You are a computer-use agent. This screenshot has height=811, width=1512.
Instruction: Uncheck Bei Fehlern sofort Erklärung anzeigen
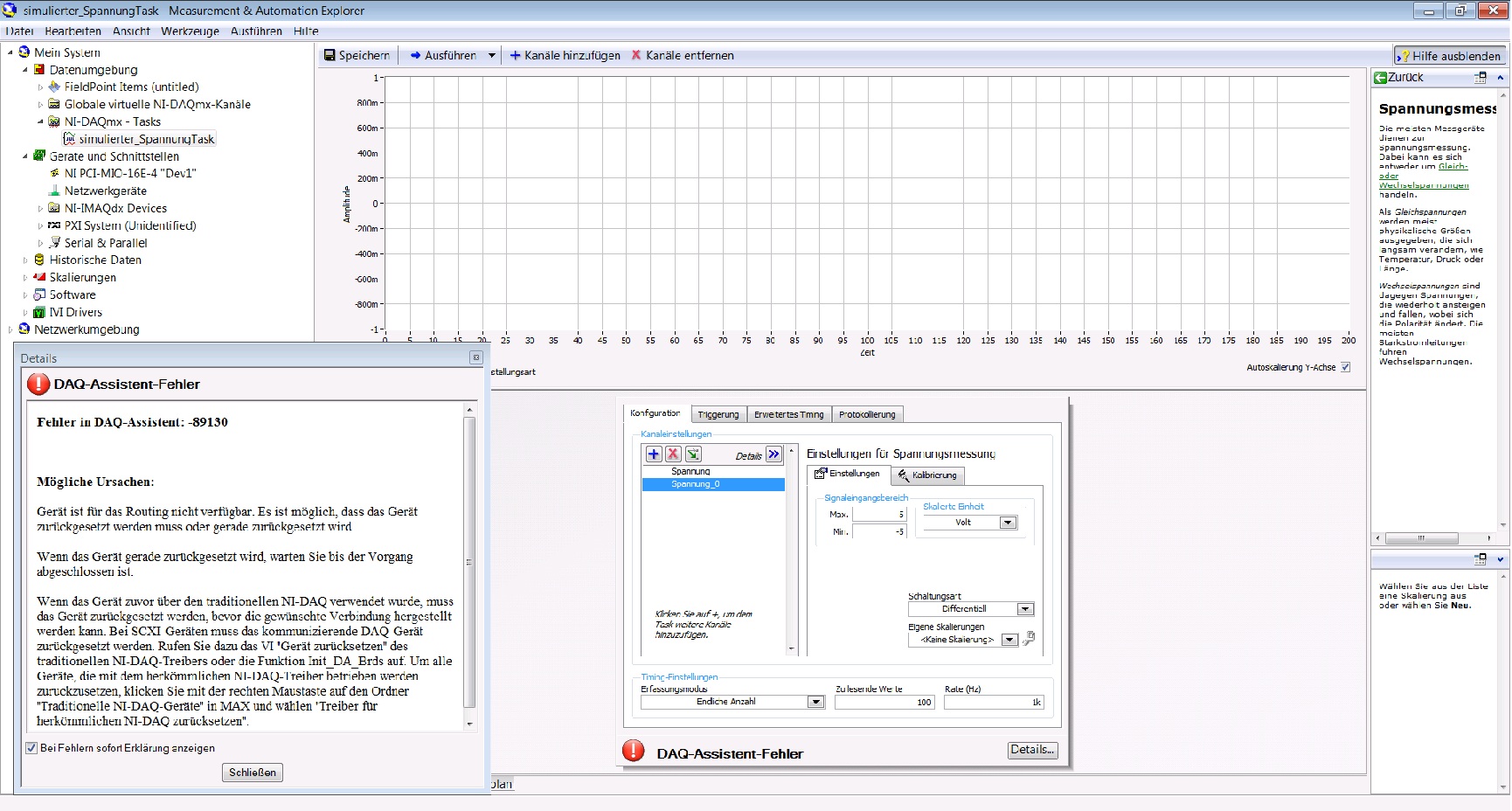point(31,748)
